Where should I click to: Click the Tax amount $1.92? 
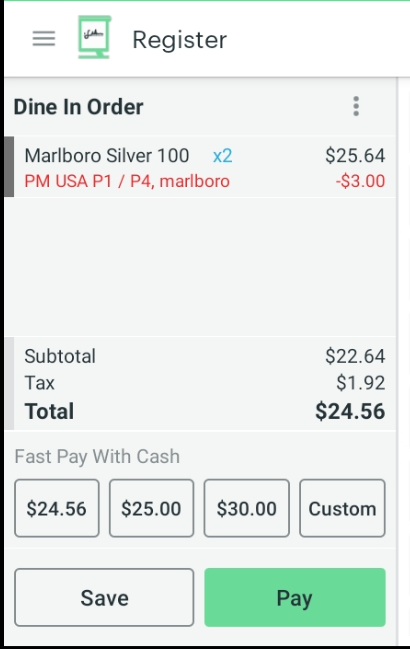[x=360, y=383]
